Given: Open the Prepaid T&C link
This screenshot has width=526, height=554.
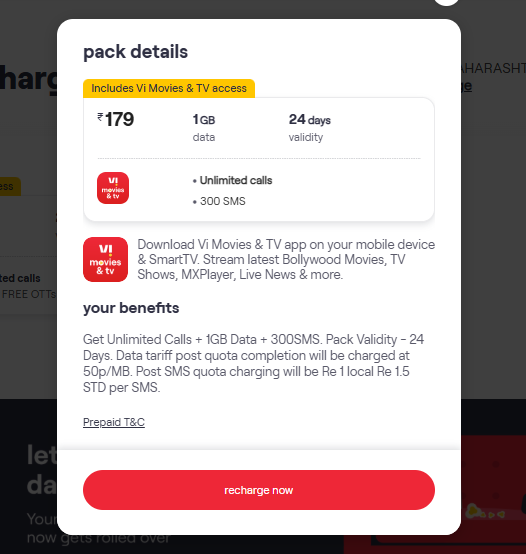Looking at the screenshot, I should pos(114,422).
